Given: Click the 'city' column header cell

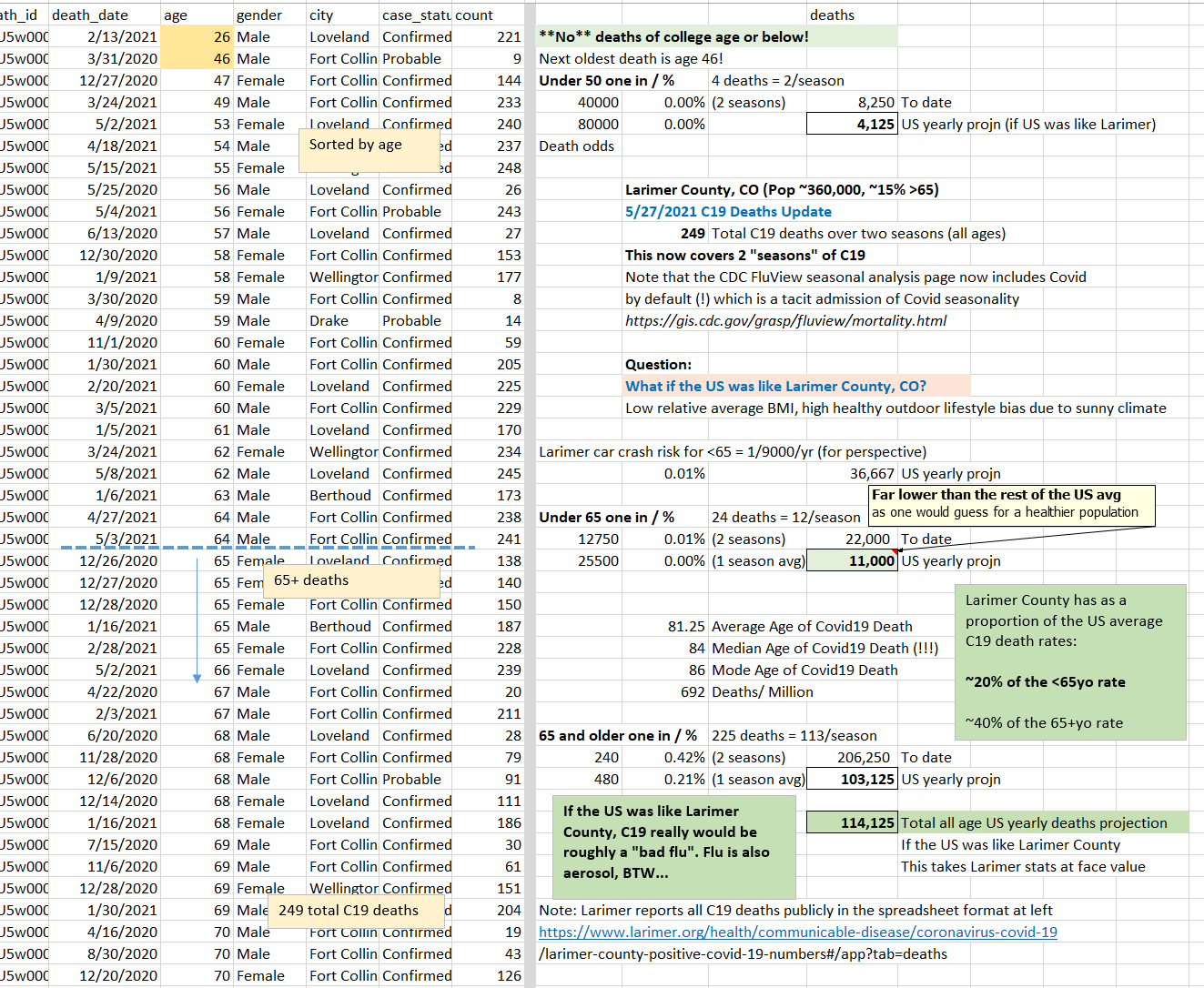Looking at the screenshot, I should (343, 15).
